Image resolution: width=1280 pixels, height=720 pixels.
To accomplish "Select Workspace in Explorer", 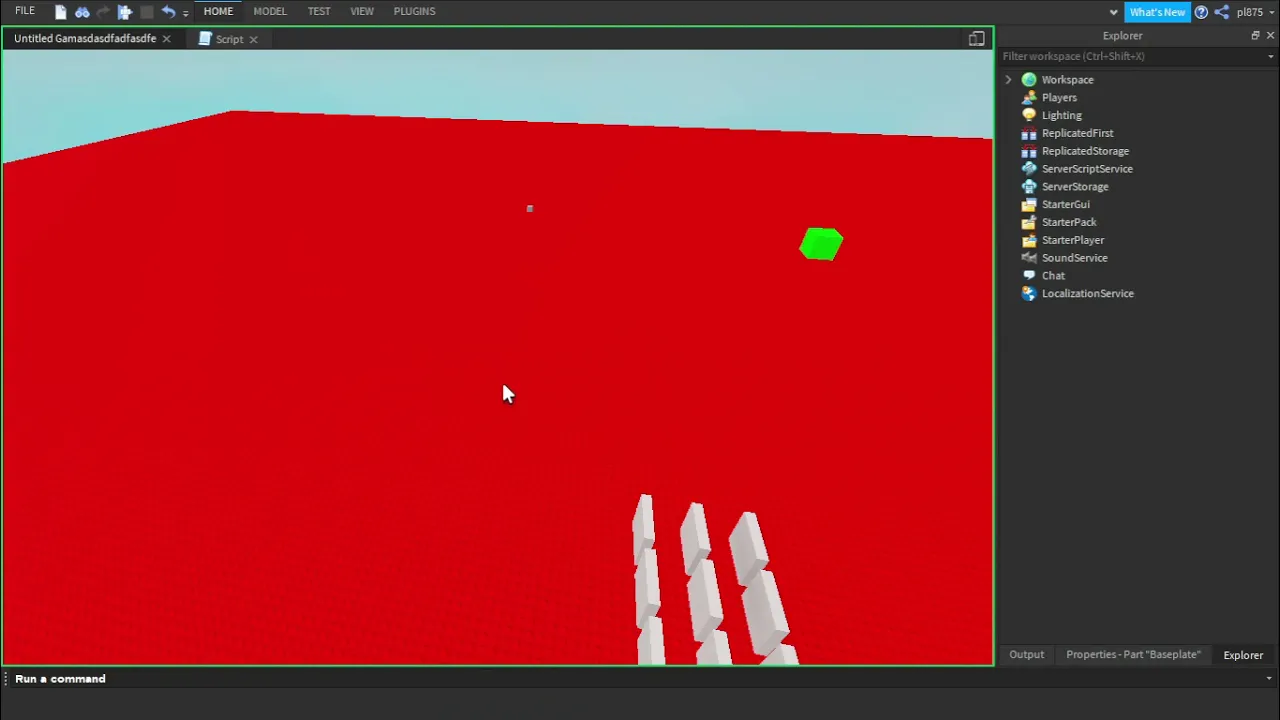I will click(x=1067, y=80).
